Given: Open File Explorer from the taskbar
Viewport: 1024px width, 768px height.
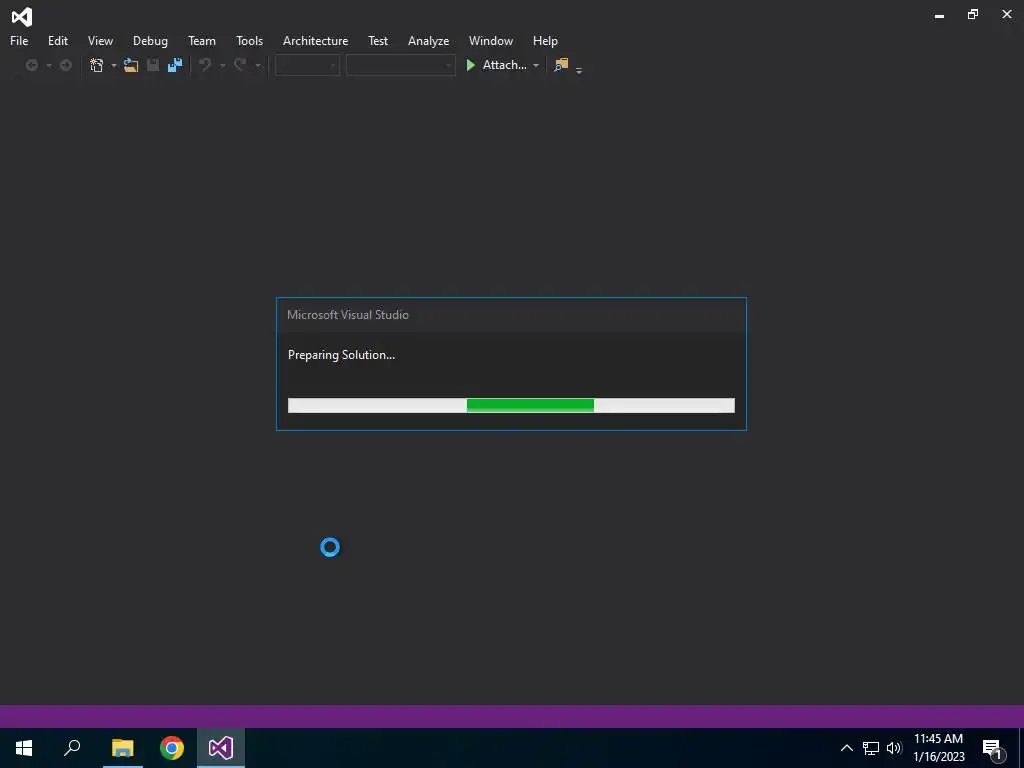Looking at the screenshot, I should point(122,748).
